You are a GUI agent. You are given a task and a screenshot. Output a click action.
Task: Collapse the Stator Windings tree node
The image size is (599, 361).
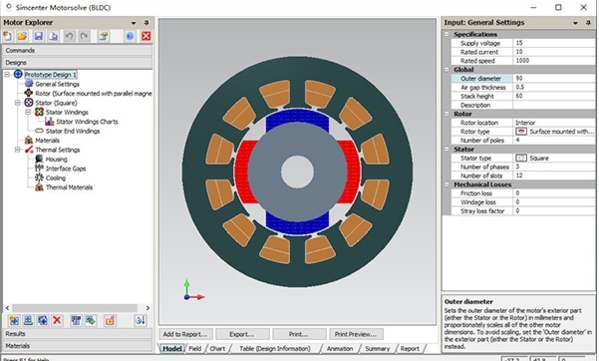(28, 112)
